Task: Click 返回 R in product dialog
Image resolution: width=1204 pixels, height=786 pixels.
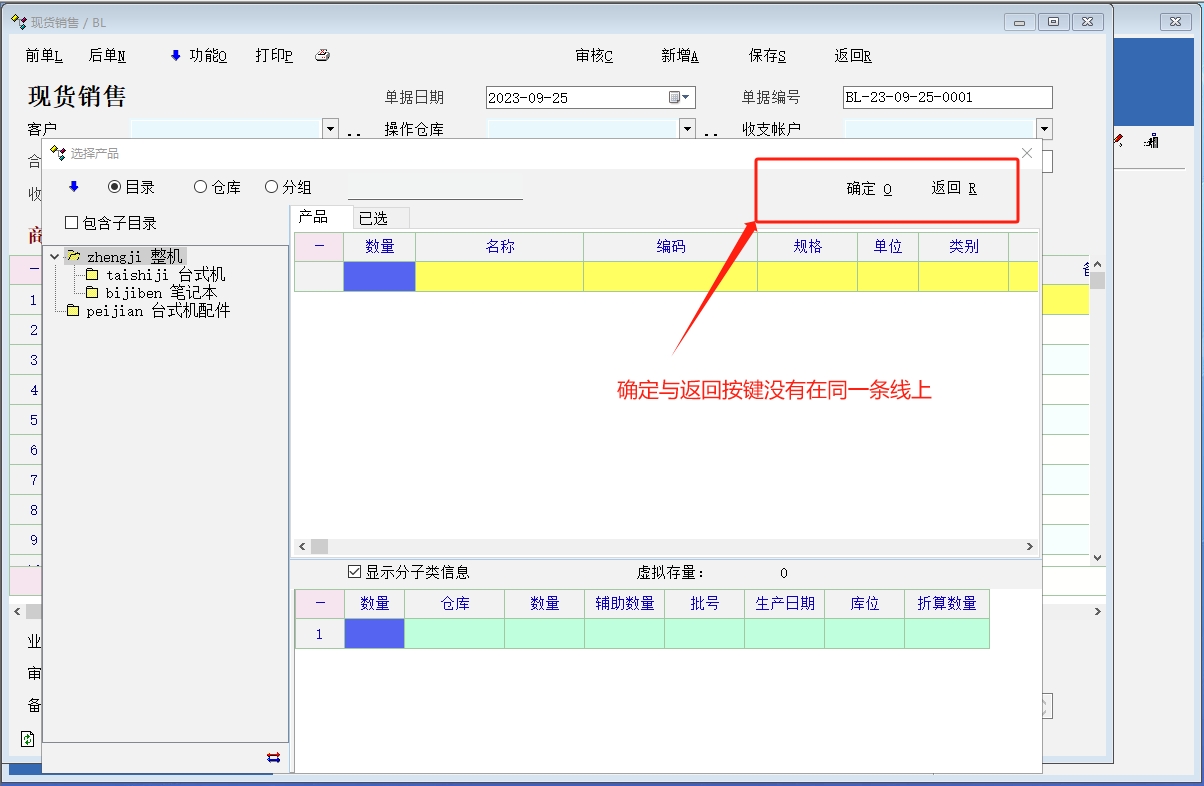Action: (x=954, y=188)
